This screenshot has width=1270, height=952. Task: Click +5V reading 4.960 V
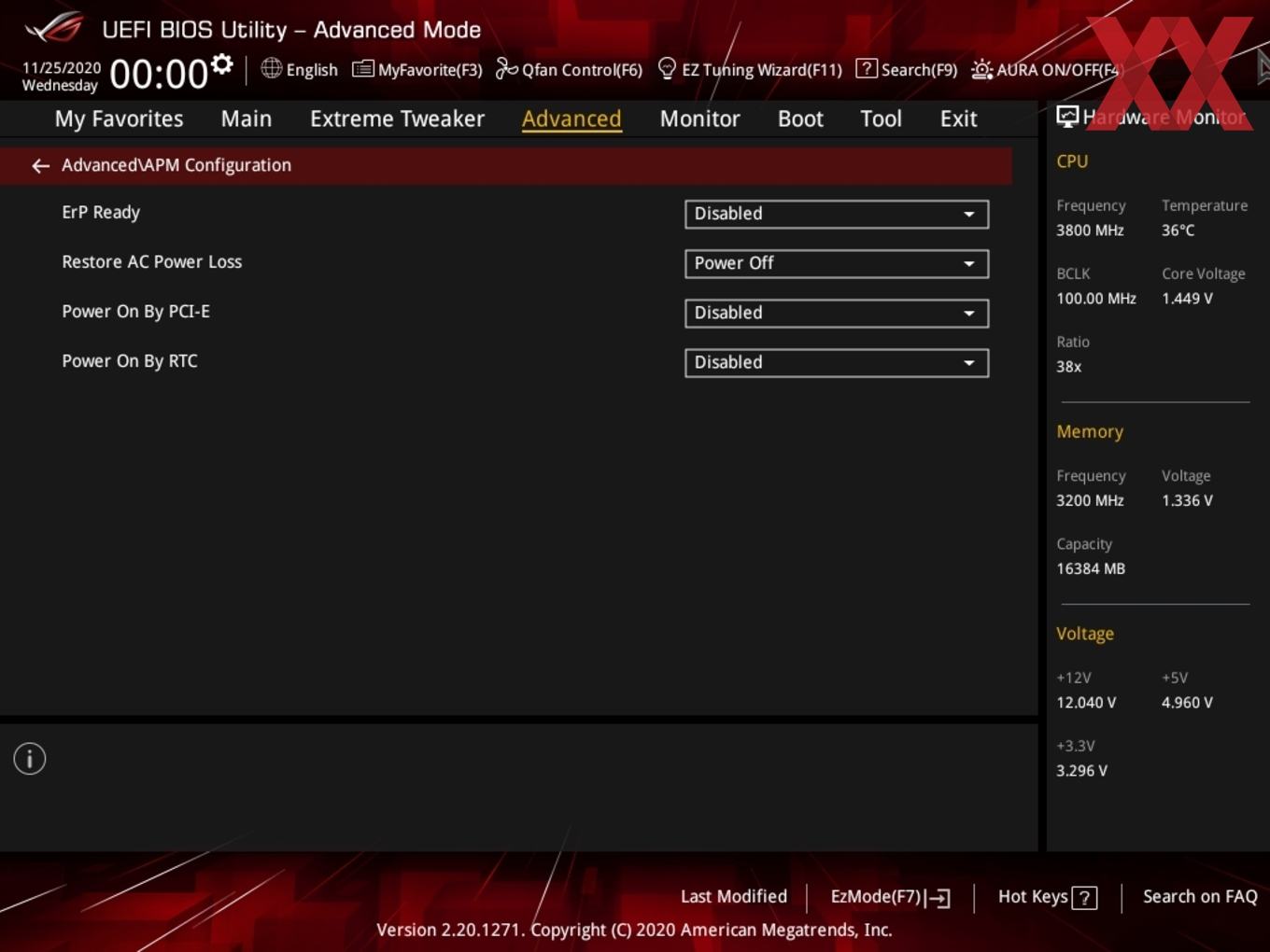(1187, 703)
